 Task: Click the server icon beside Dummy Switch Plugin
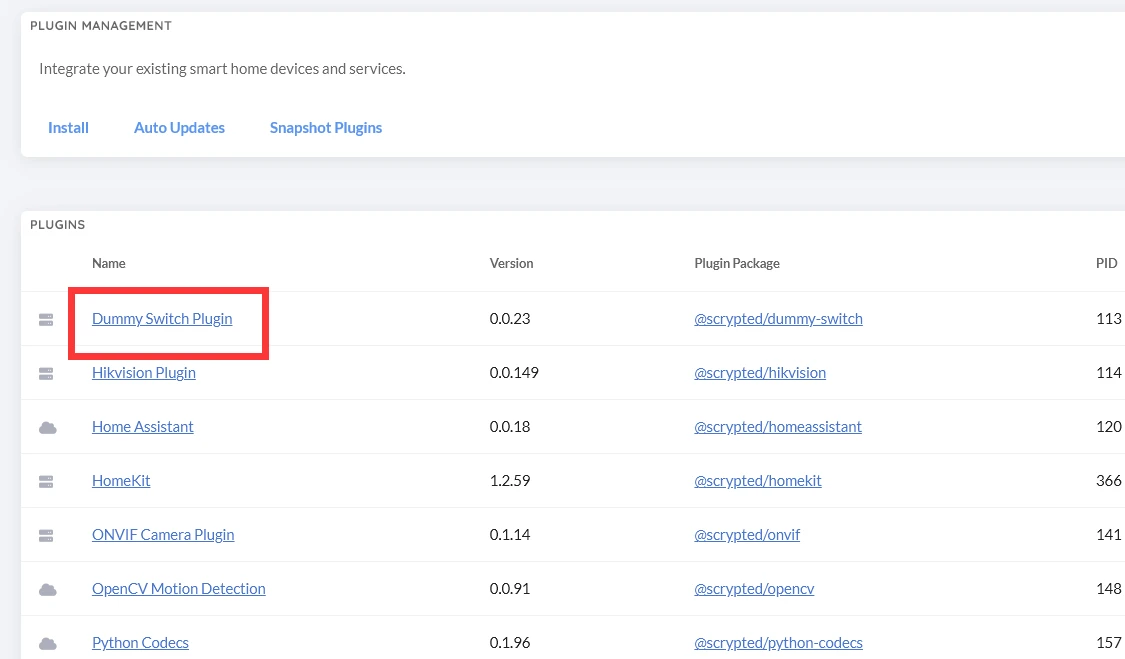click(x=46, y=320)
